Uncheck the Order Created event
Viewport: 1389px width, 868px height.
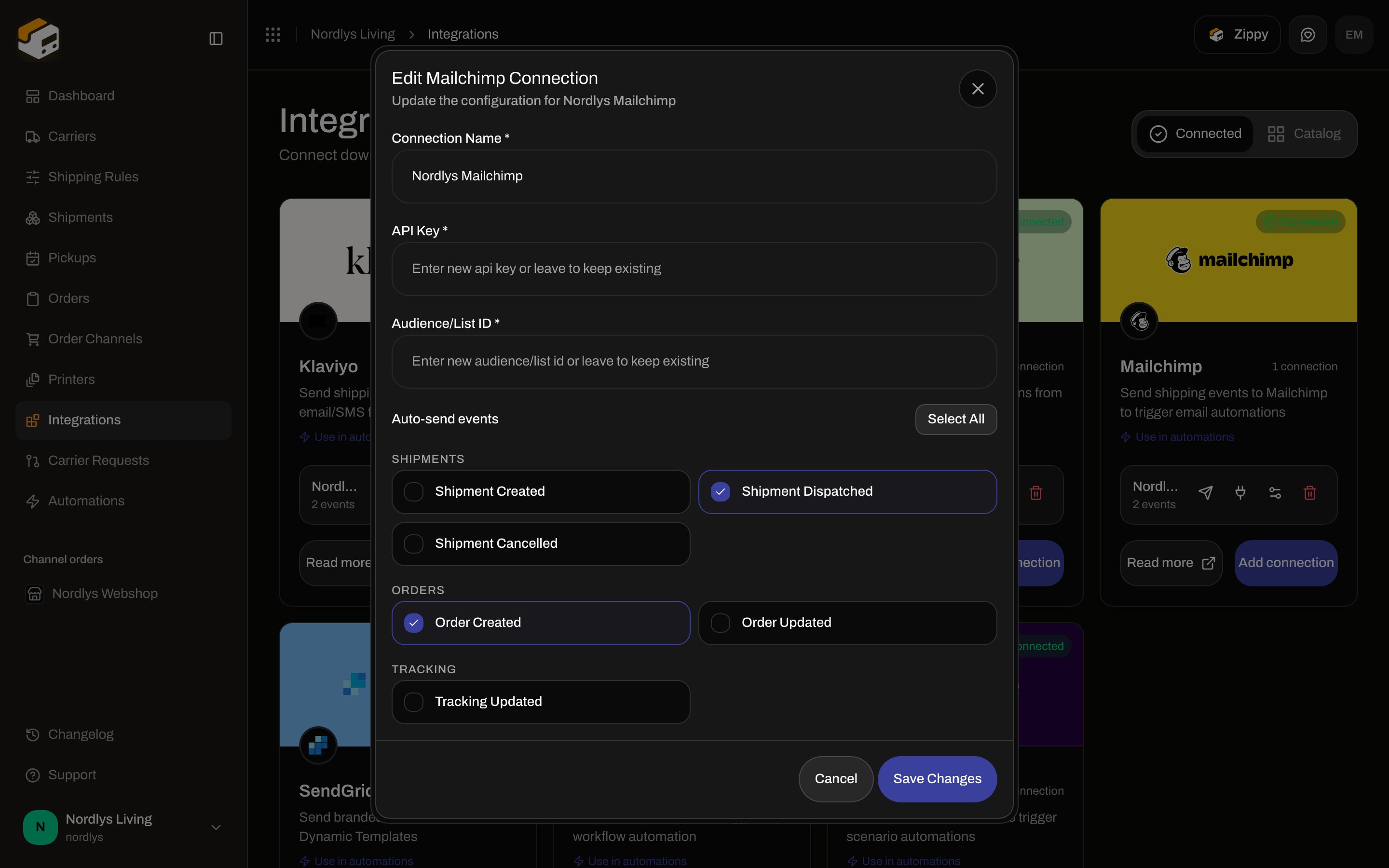click(414, 623)
